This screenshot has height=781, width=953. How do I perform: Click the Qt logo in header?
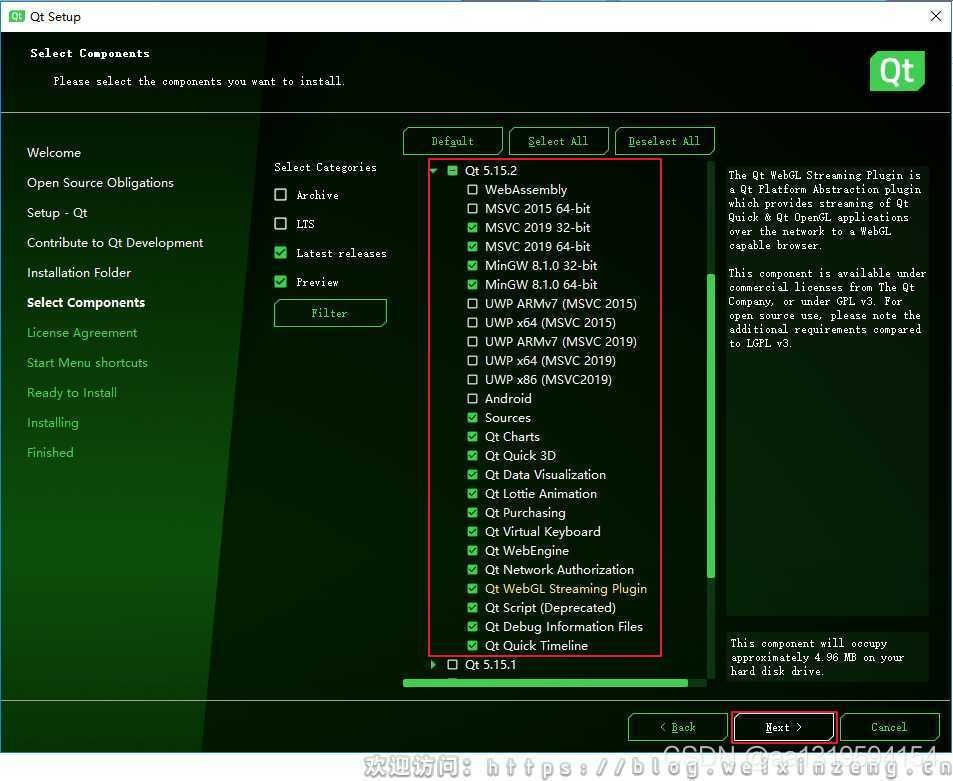[x=897, y=71]
